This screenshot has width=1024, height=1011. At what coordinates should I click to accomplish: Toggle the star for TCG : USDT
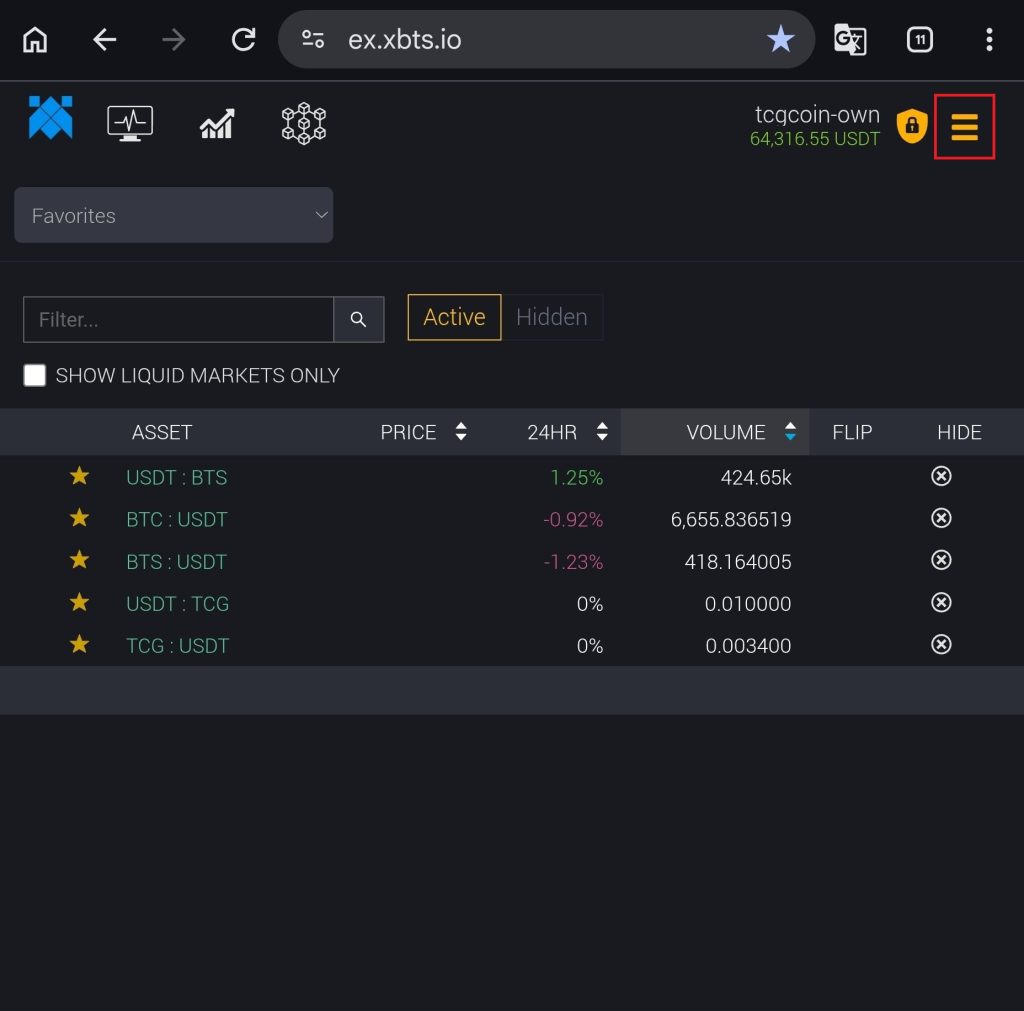tap(79, 645)
